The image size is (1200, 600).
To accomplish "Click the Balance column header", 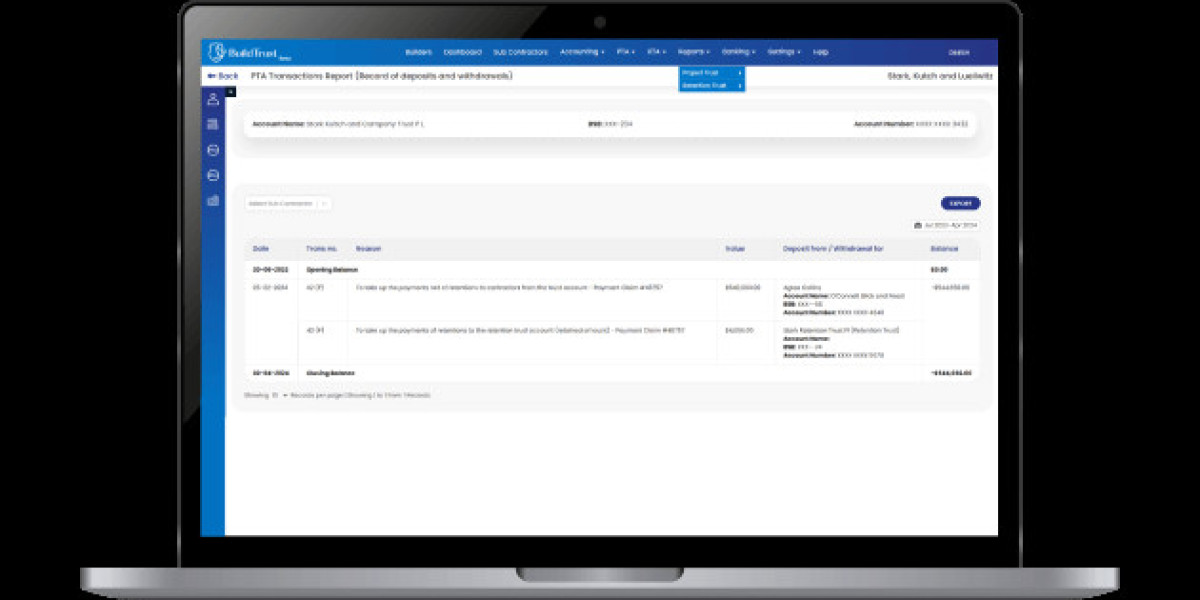I will click(x=943, y=248).
